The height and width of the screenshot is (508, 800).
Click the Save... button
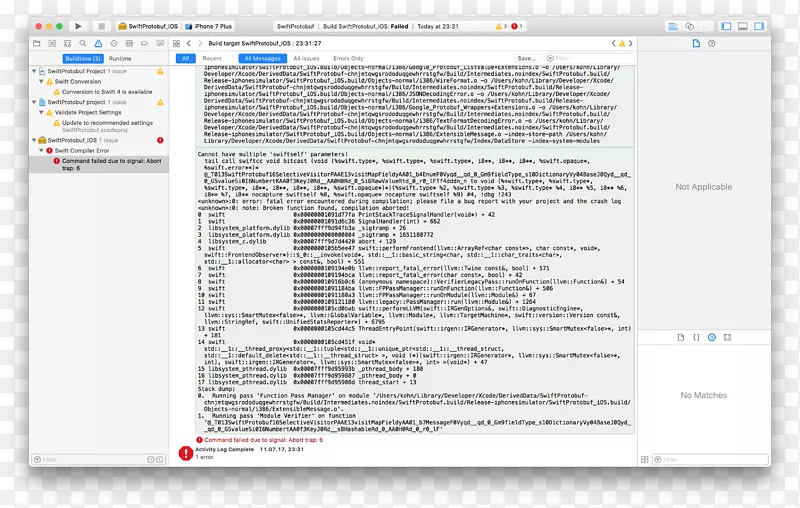527,59
